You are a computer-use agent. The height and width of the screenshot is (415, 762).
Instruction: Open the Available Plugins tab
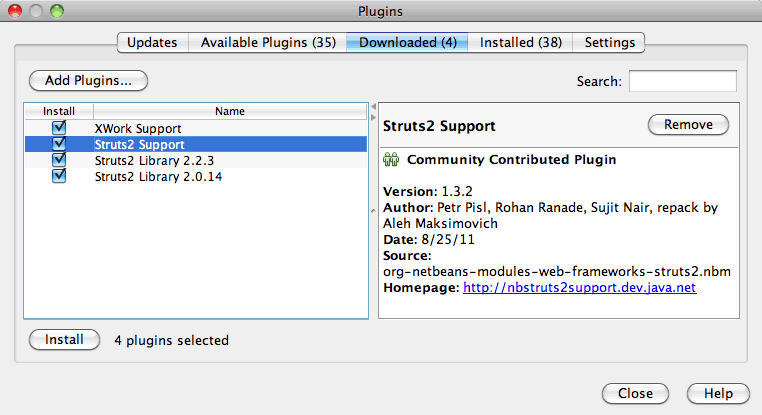point(268,42)
